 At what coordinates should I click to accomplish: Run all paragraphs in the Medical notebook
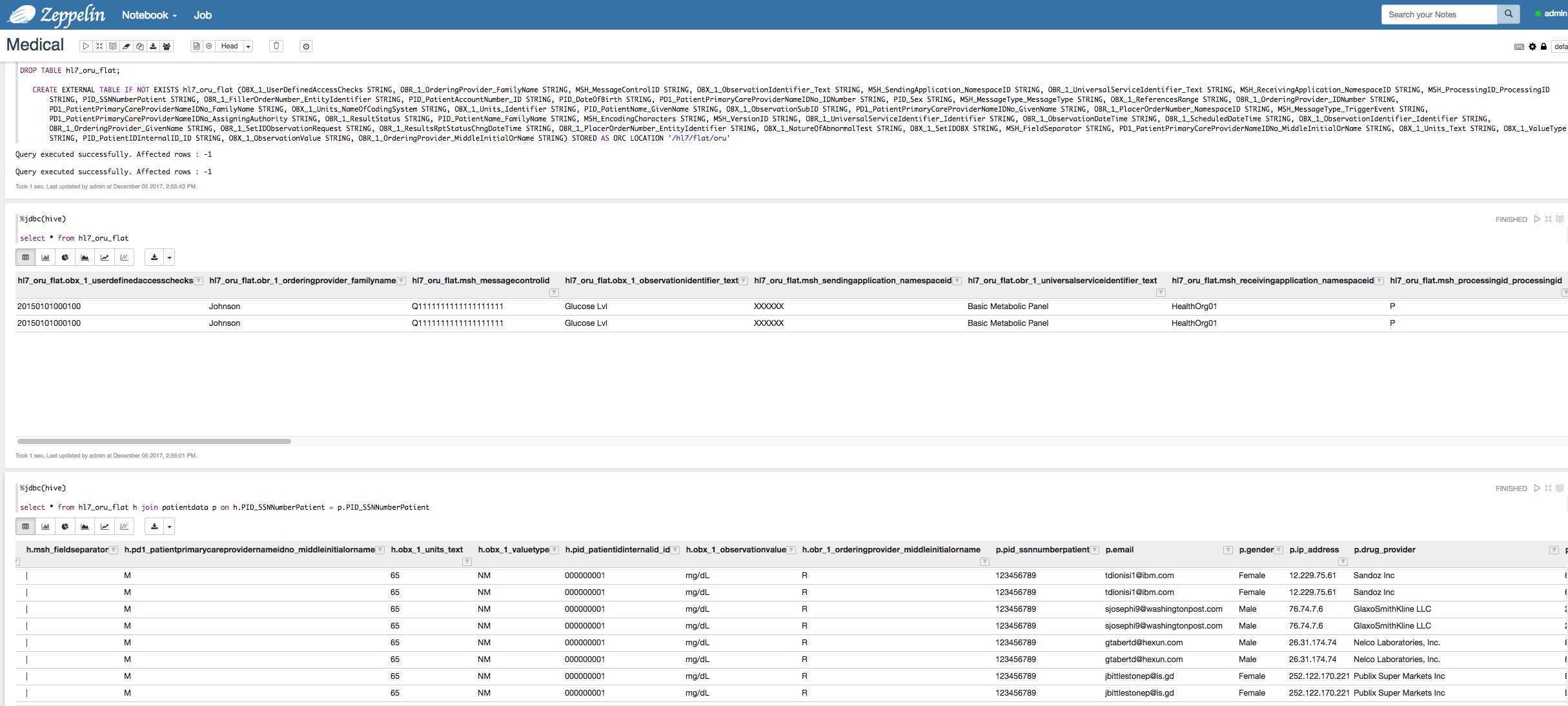[86, 46]
